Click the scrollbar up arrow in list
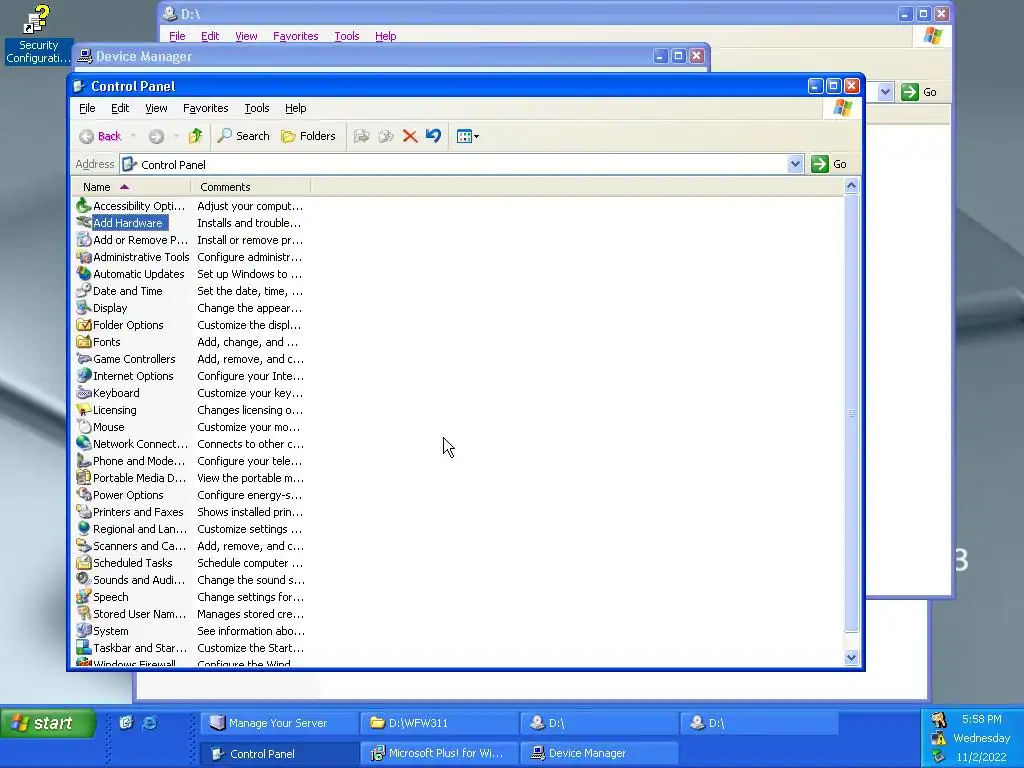Screen dimensions: 1024x768 [x=851, y=186]
